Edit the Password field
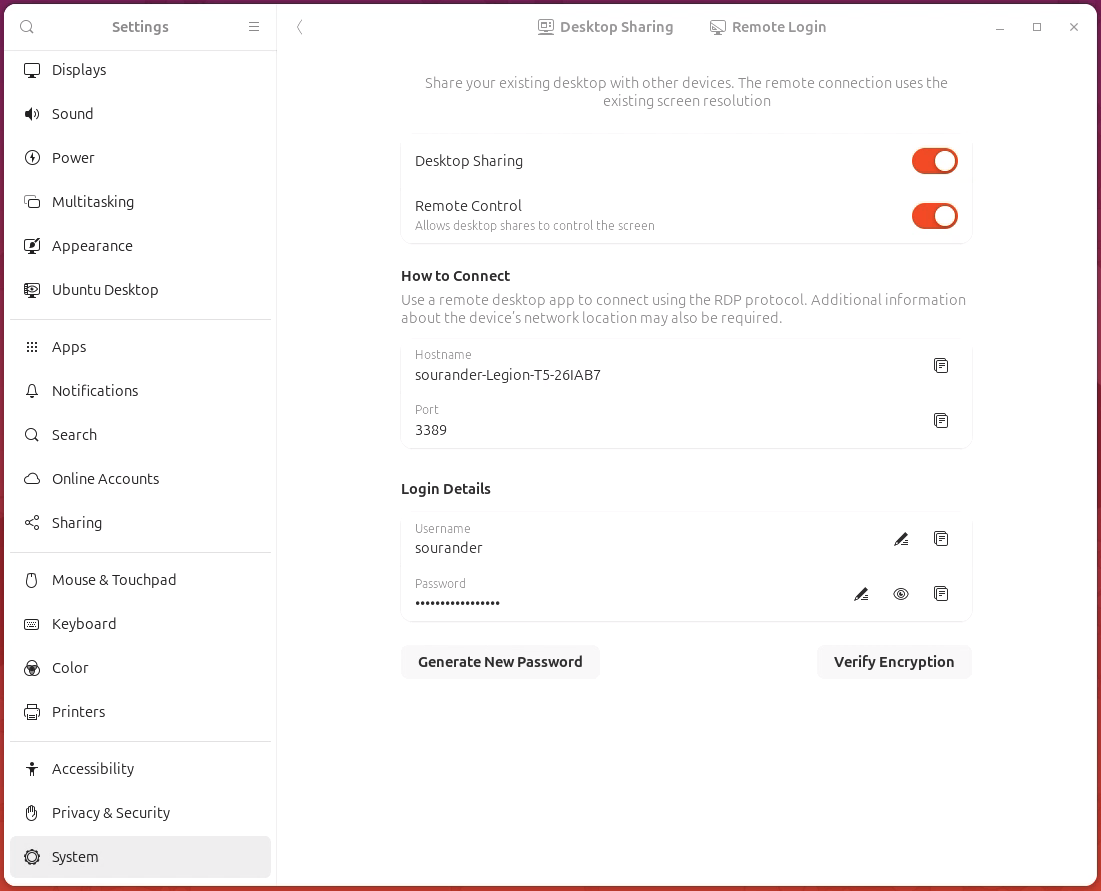1101x891 pixels. [x=861, y=593]
